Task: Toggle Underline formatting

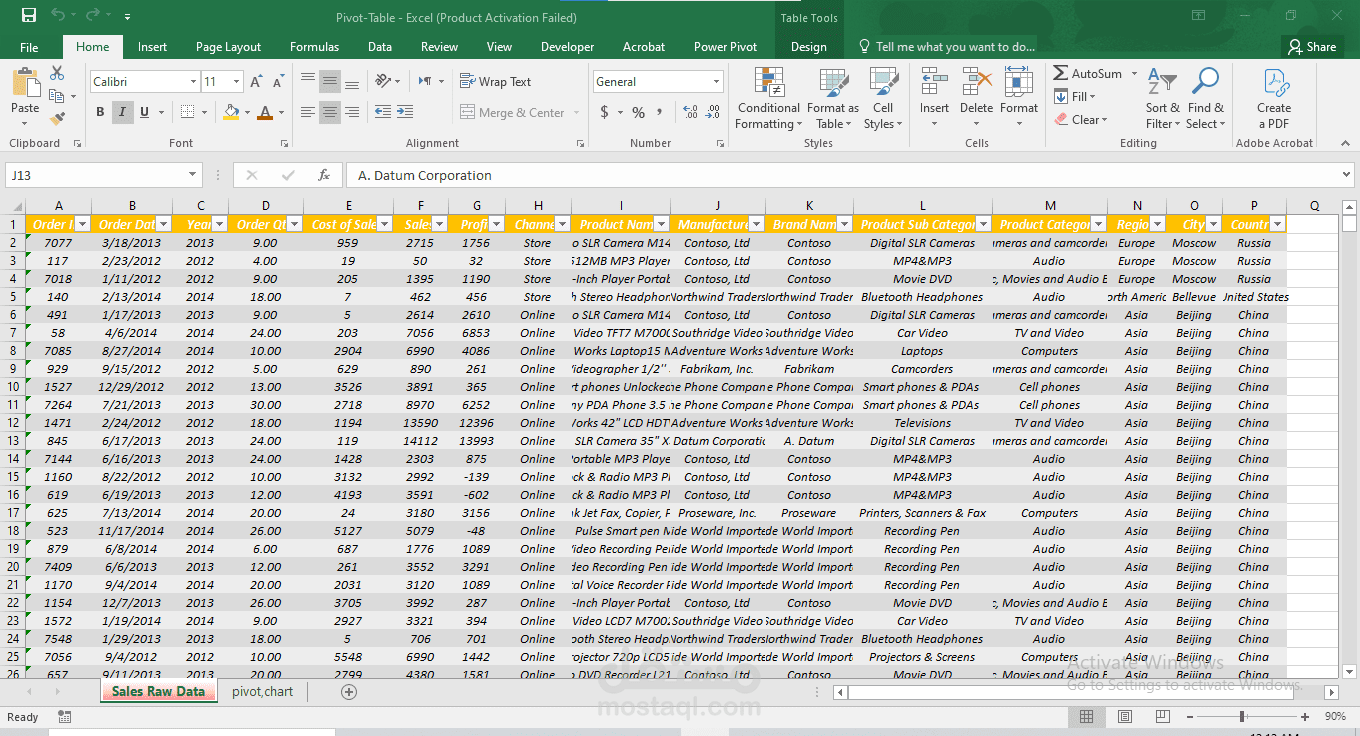Action: [145, 112]
